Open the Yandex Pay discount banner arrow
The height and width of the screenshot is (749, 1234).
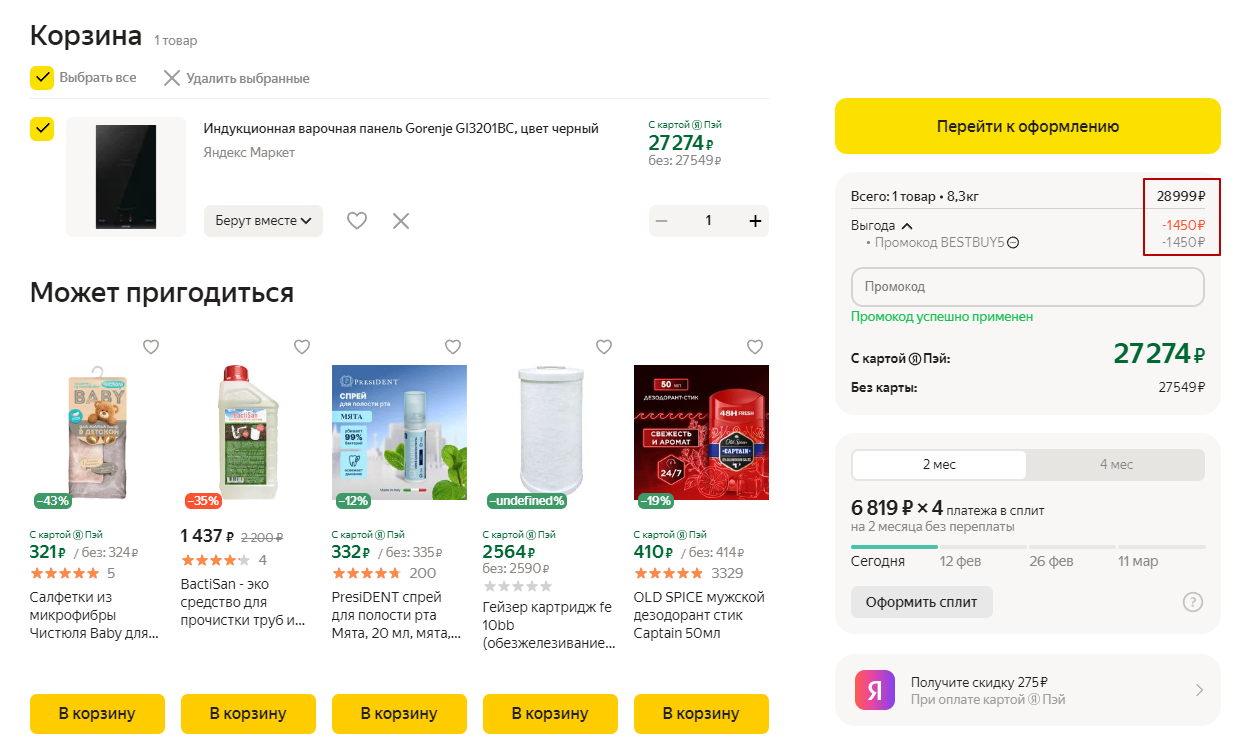pyautogui.click(x=1199, y=690)
